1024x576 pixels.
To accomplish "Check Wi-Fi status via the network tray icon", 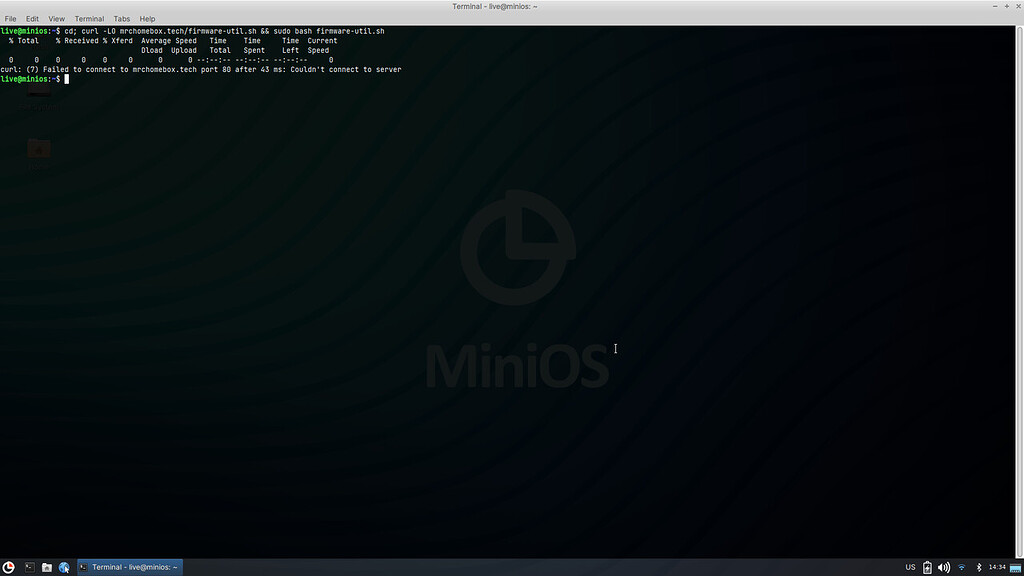I will point(961,567).
